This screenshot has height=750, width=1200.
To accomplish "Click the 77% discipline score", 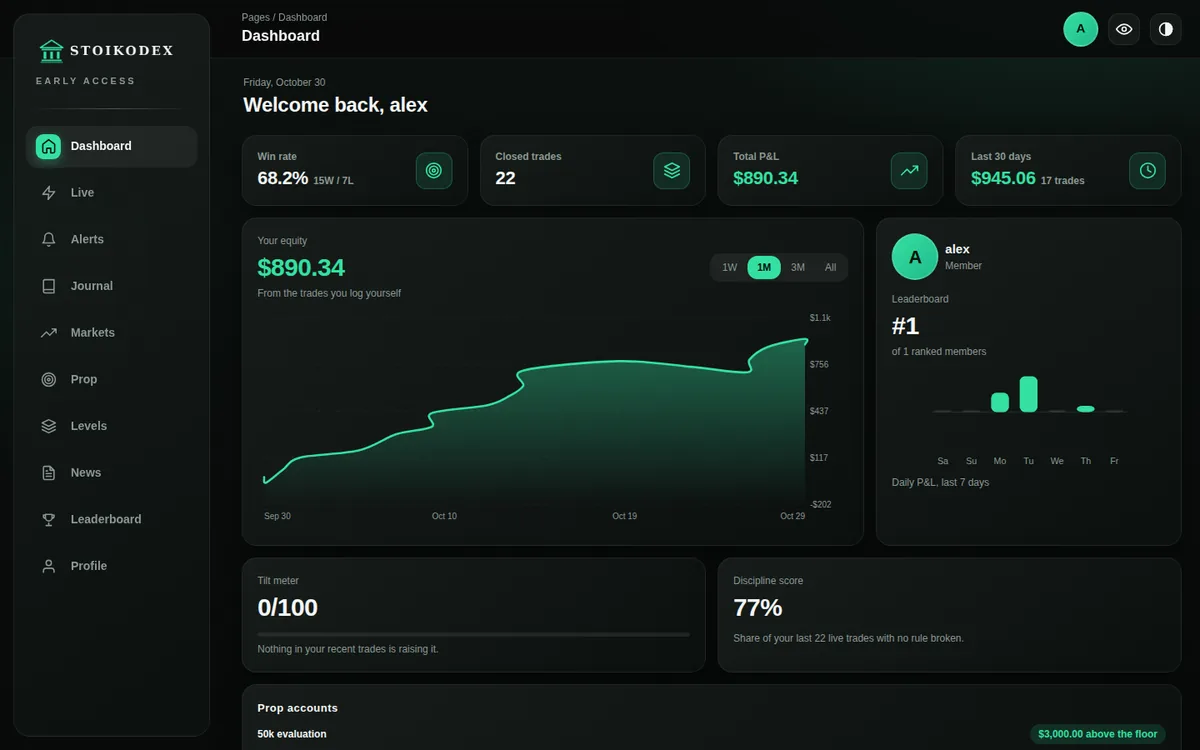I will pyautogui.click(x=758, y=608).
